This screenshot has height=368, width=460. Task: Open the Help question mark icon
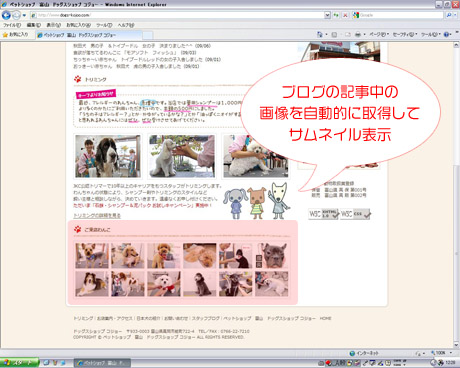[447, 34]
